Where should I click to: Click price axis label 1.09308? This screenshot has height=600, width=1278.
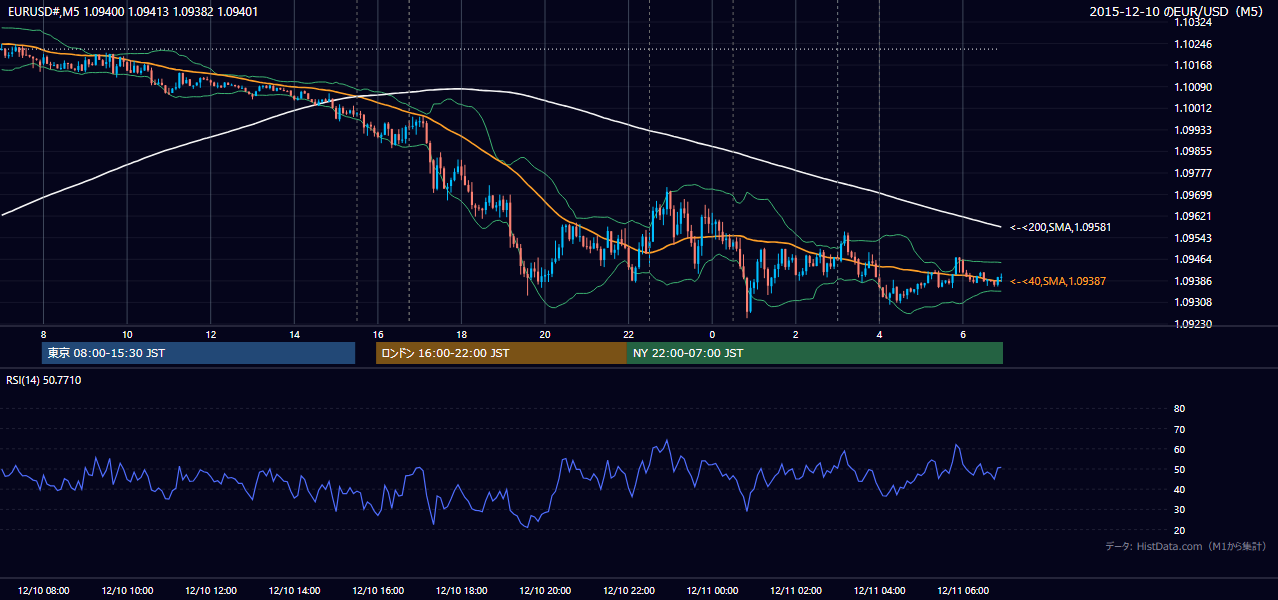tap(1191, 302)
